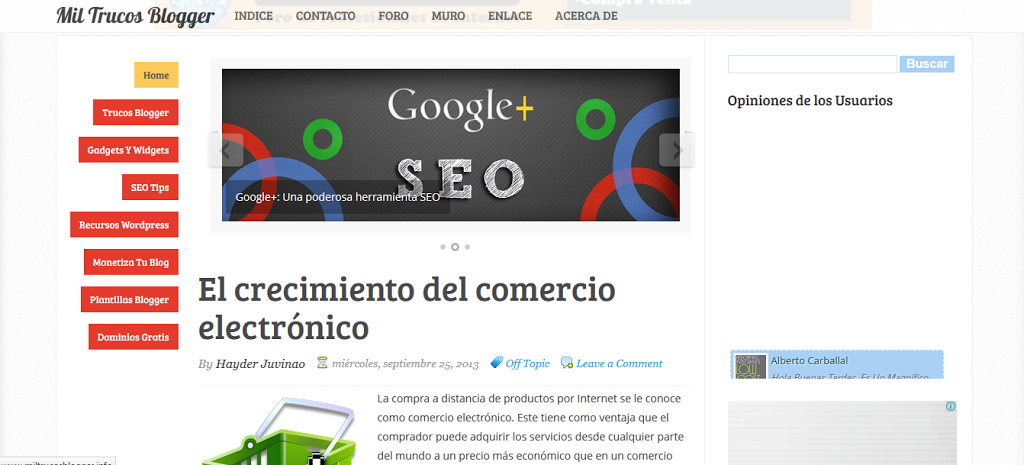Screen dimensions: 1024x465
Task: Click the next slide arrow on the slider
Action: click(677, 151)
